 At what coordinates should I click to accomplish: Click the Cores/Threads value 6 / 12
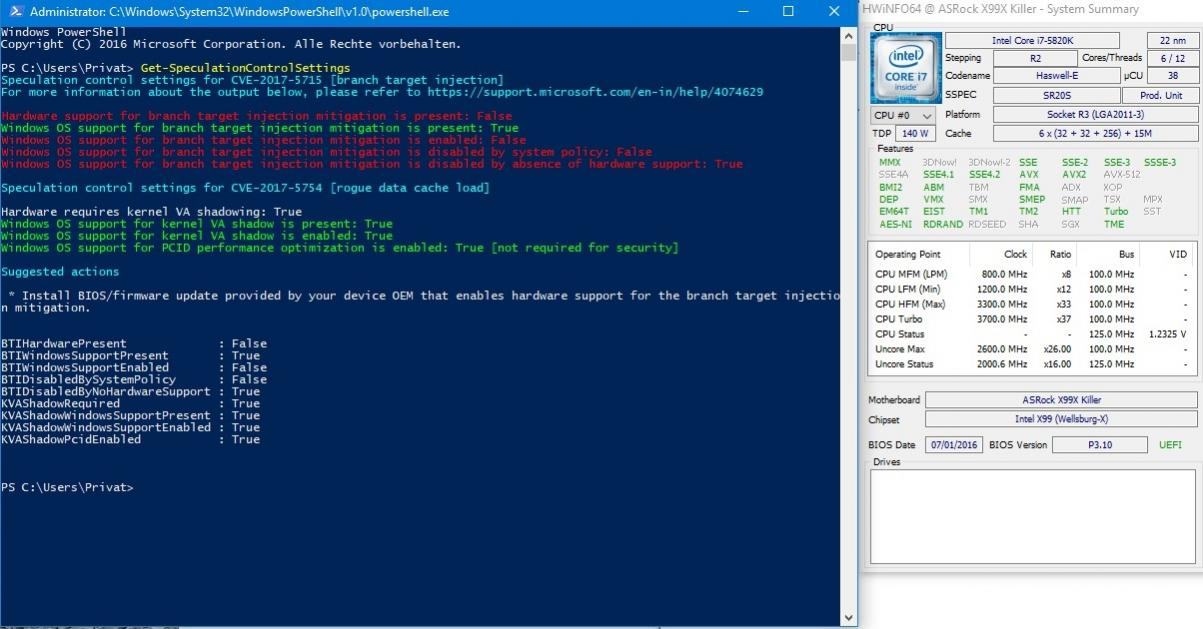point(1172,58)
